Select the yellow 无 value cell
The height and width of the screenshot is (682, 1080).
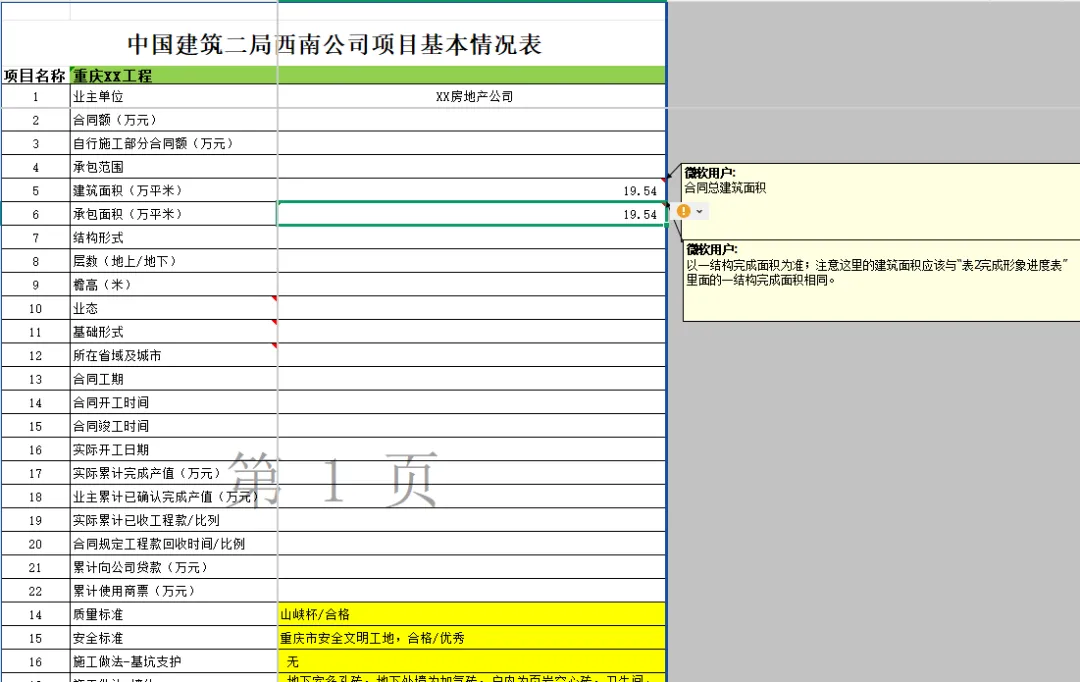click(472, 661)
